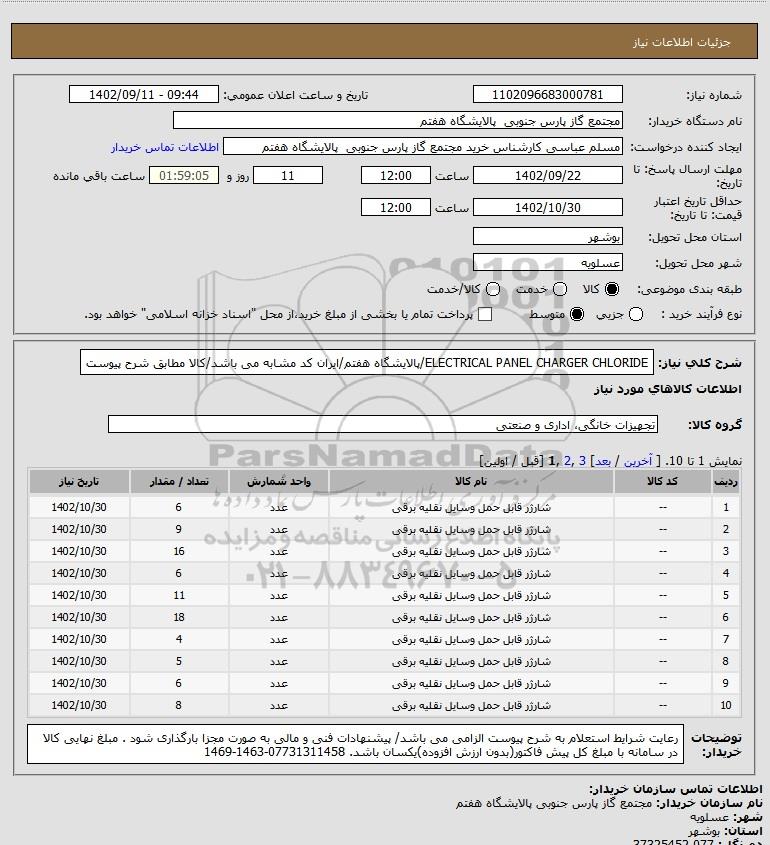Image resolution: width=770 pixels, height=845 pixels.
Task: Toggle the اسناد خزانه اسلامی payment checkbox
Action: pos(485,314)
